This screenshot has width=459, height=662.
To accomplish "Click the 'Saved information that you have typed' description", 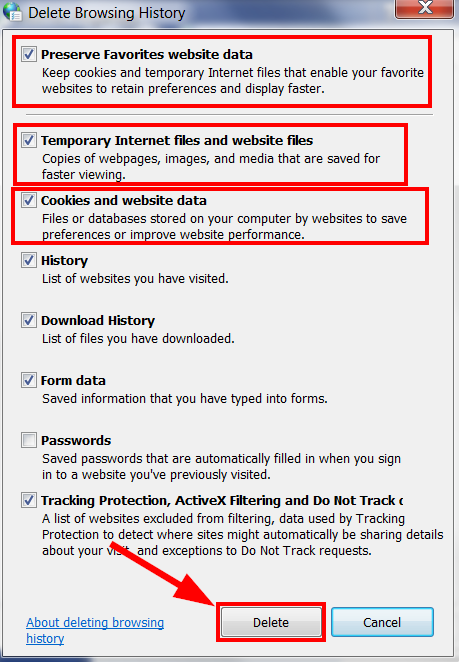I will [x=185, y=399].
